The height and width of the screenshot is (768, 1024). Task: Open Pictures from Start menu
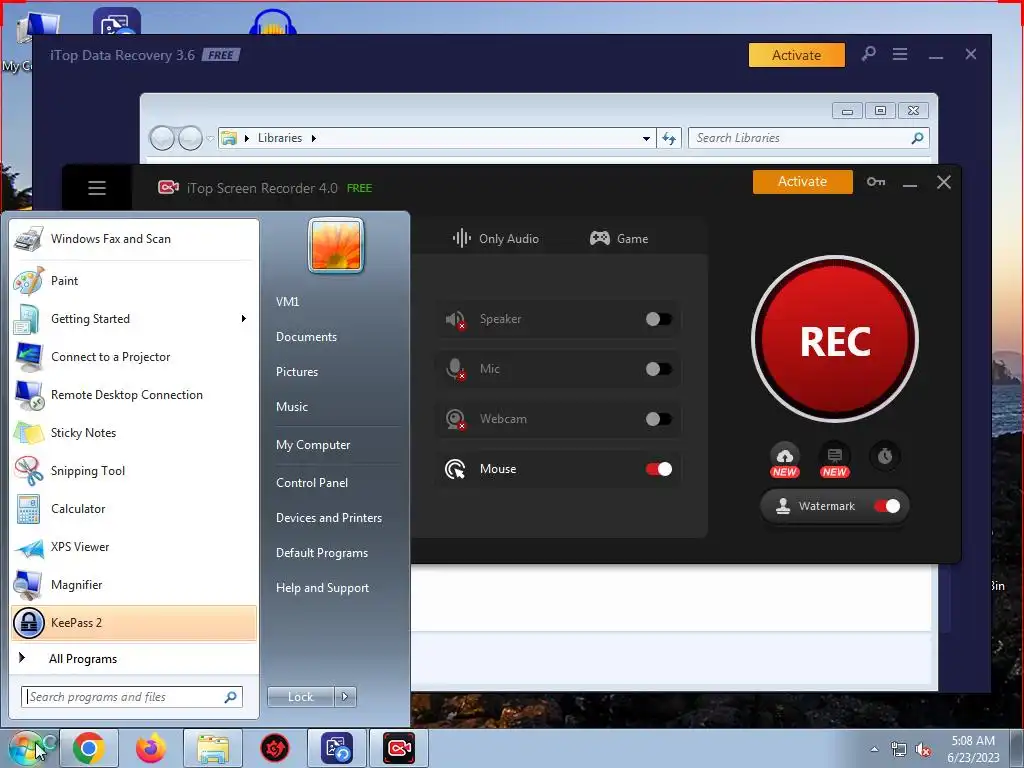pyautogui.click(x=297, y=372)
